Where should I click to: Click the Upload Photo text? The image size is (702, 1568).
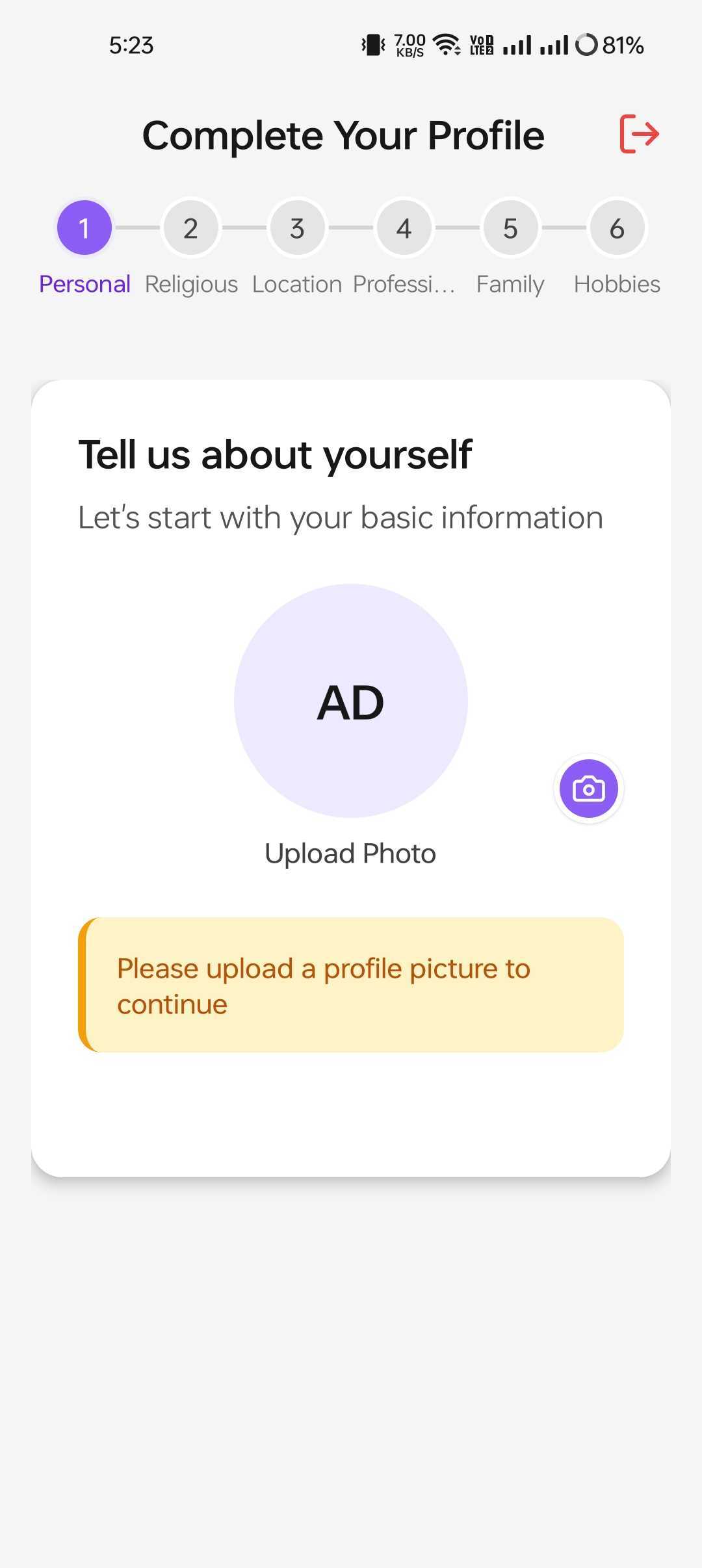point(350,853)
